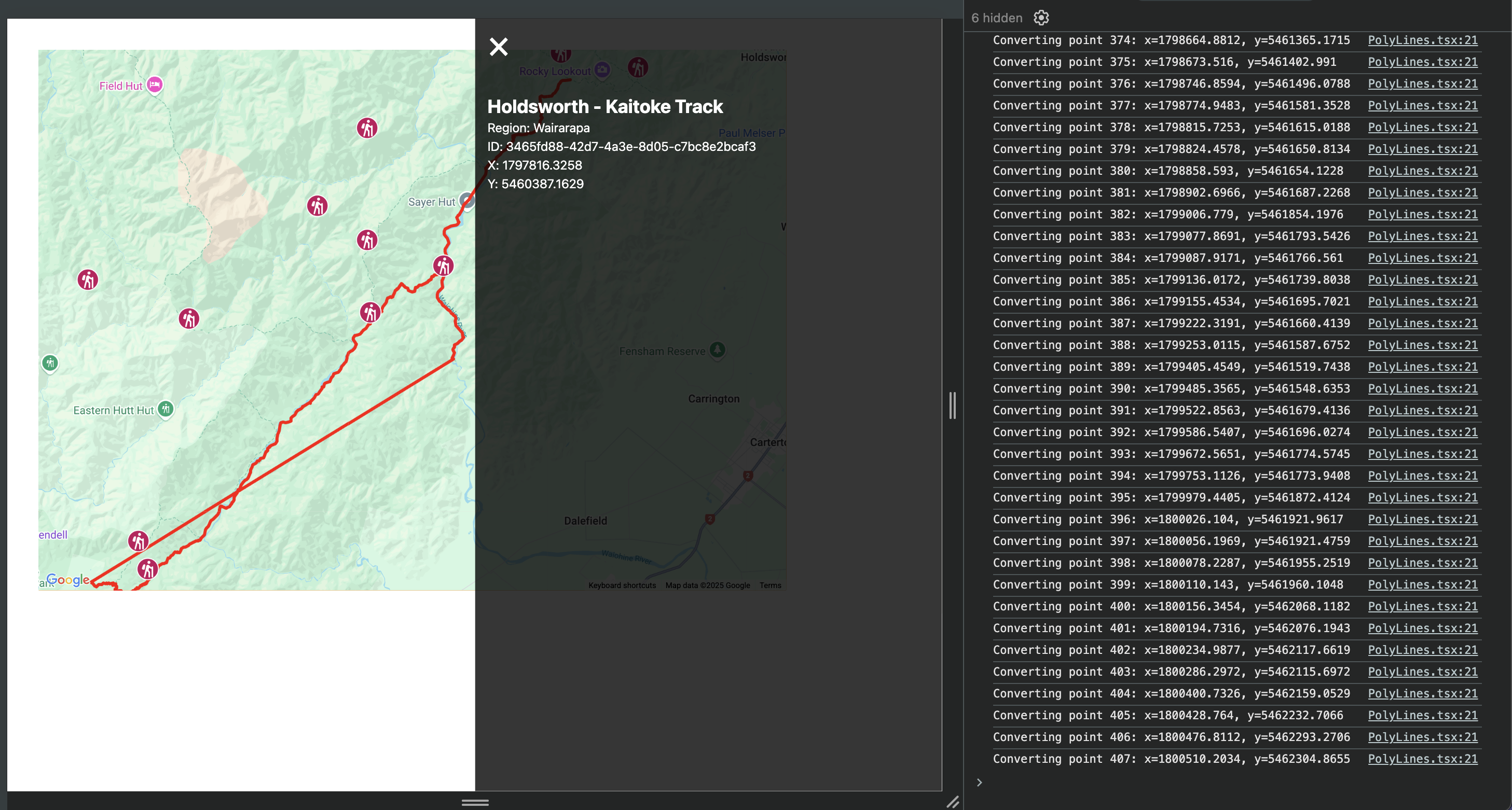
Task: Click the small green hiker marker at left map edge
Action: pos(50,362)
